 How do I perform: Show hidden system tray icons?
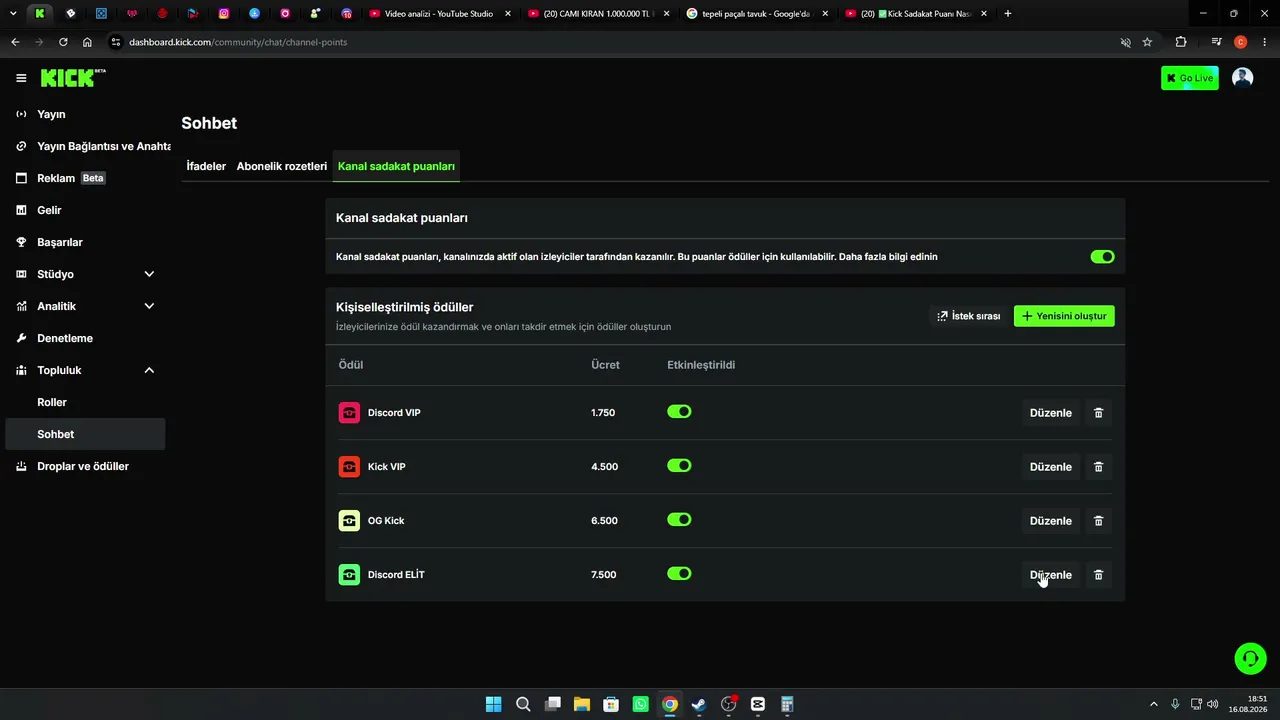click(1153, 704)
